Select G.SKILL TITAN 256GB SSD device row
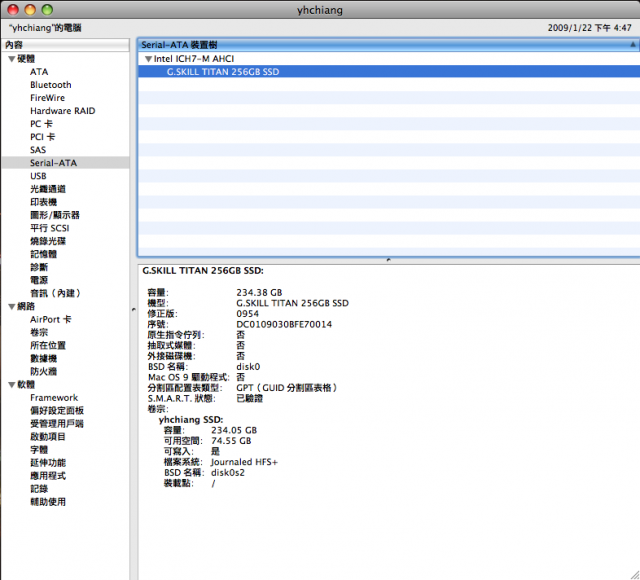Viewport: 640px width, 580px height. tap(389, 72)
